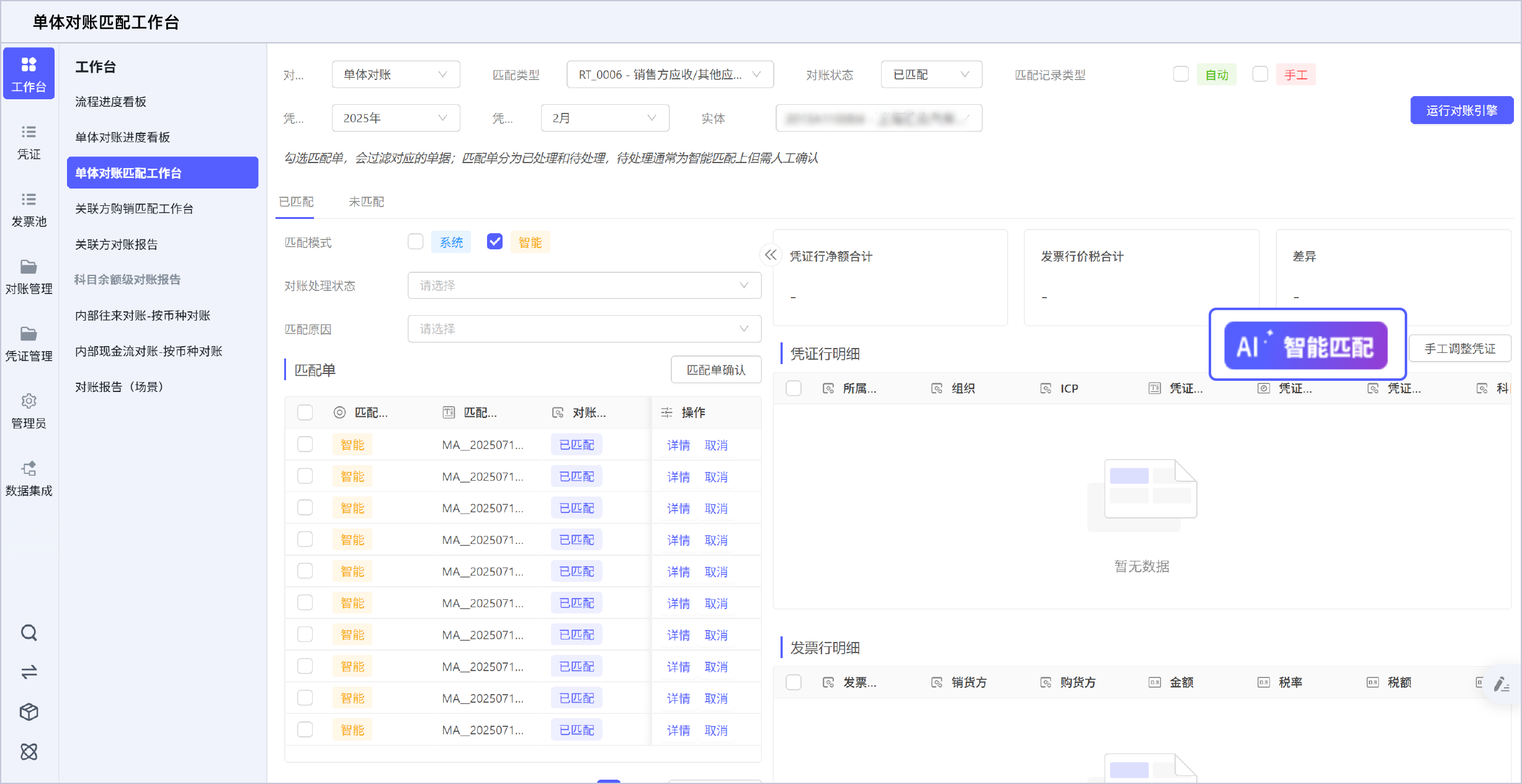The image size is (1522, 784).
Task: Click the swap arrows icon in sidebar
Action: click(x=29, y=672)
